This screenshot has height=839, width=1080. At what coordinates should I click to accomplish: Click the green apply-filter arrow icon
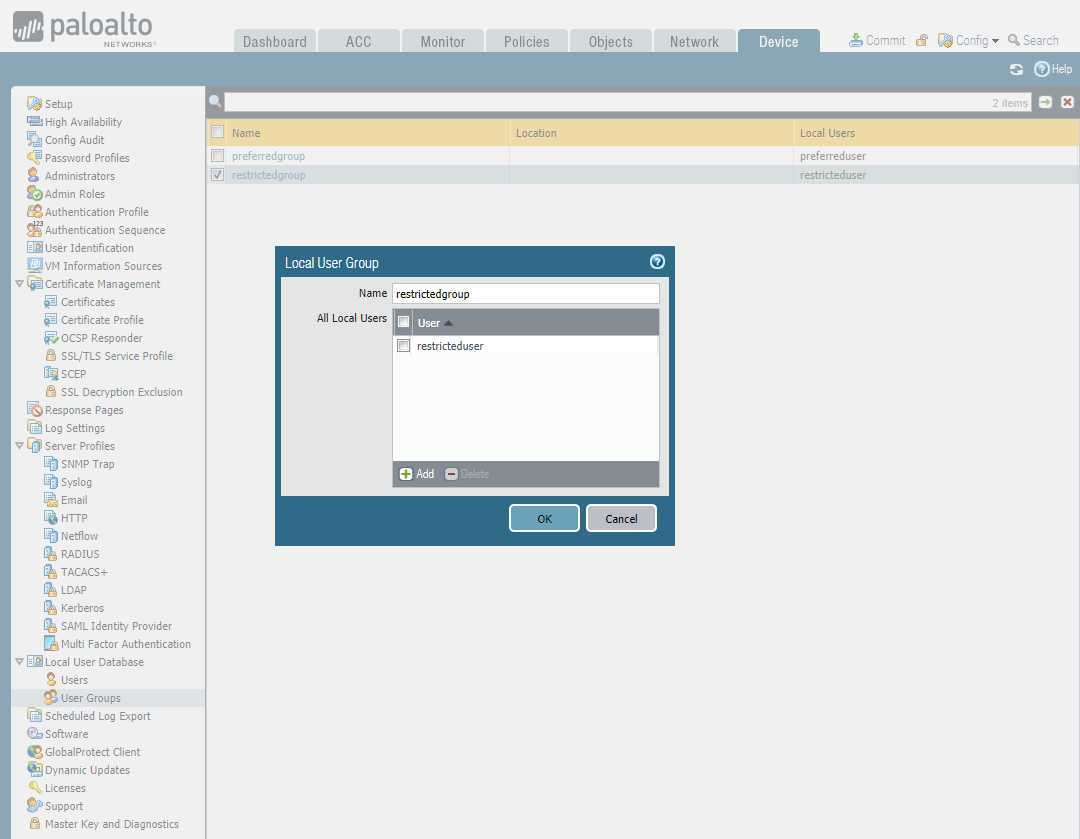(x=1045, y=102)
